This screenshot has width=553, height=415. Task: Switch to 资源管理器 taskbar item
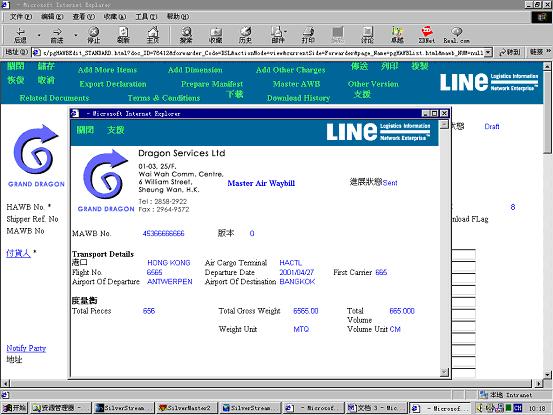click(x=60, y=408)
